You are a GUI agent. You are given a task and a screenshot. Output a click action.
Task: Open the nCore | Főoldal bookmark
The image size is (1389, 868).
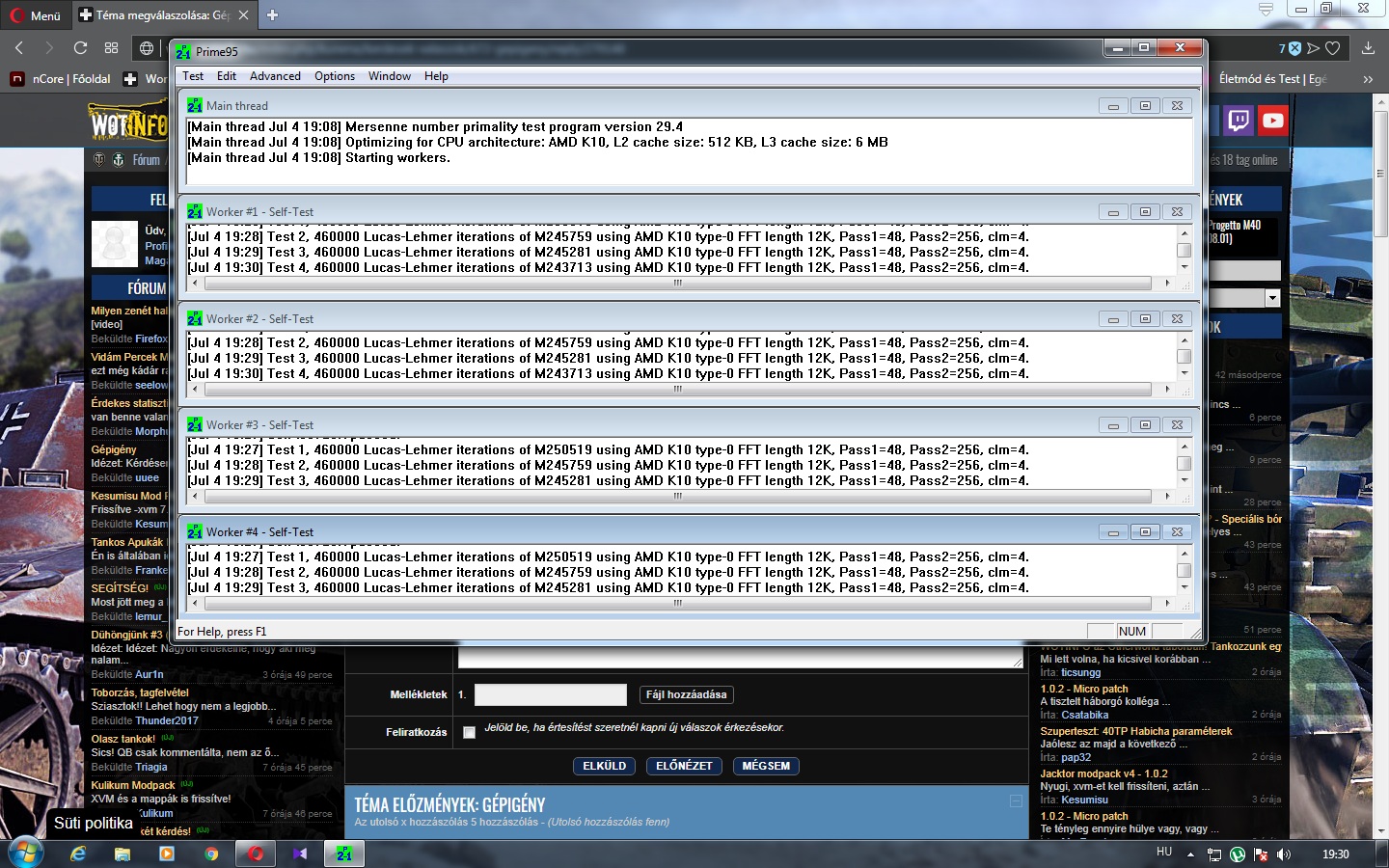click(60, 79)
